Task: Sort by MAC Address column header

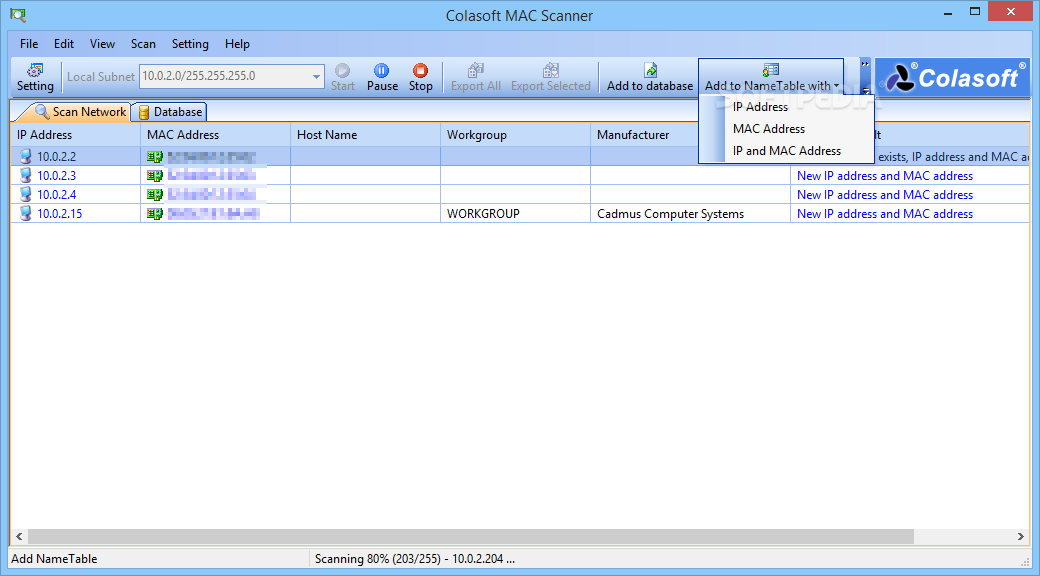Action: 216,135
